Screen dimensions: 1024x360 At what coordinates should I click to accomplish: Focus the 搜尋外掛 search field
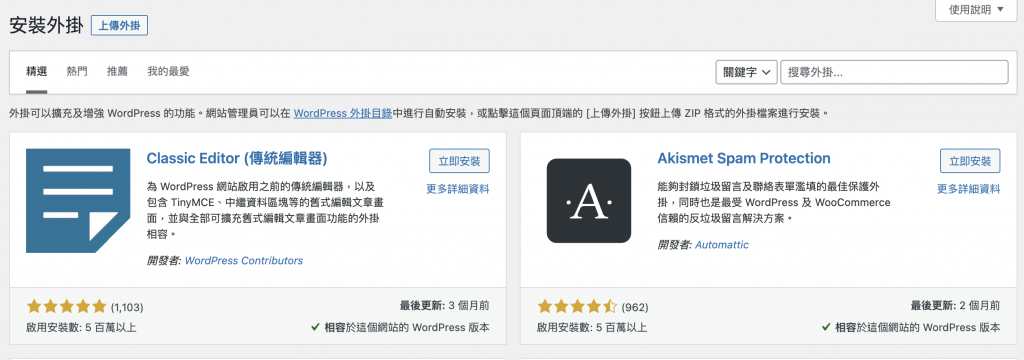pos(894,73)
